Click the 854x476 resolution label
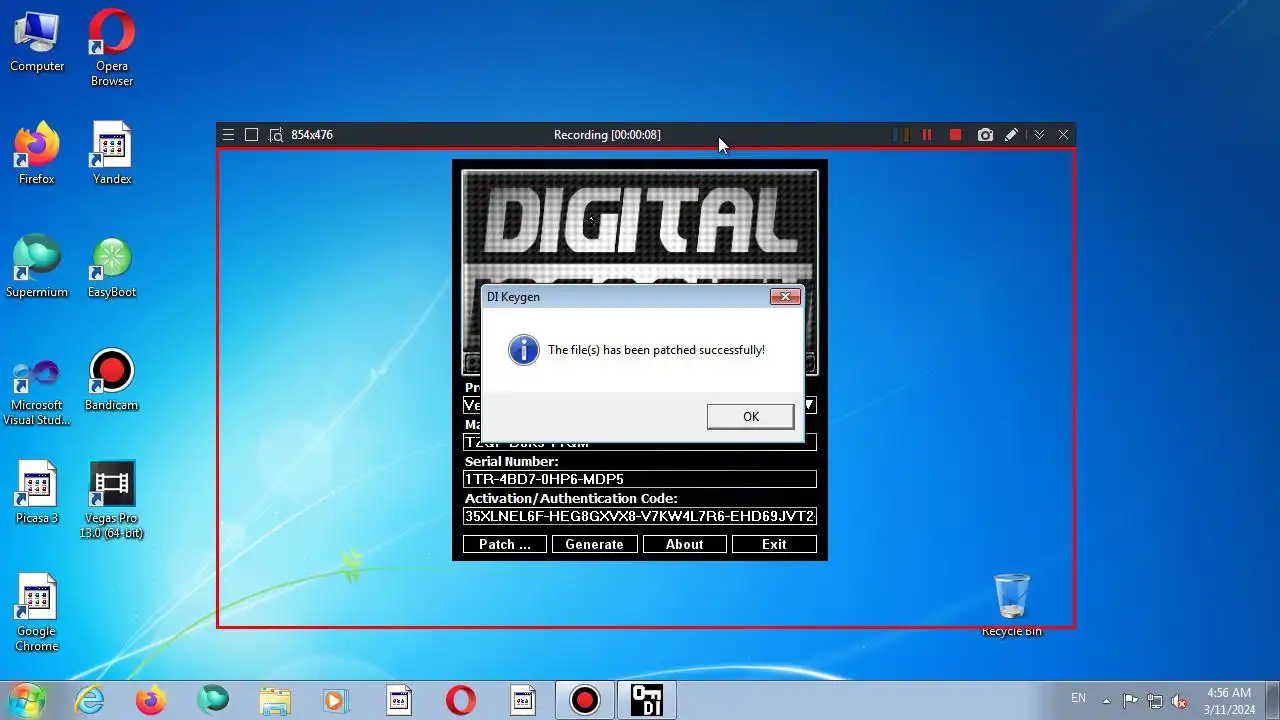This screenshot has width=1280, height=720. pyautogui.click(x=312, y=135)
